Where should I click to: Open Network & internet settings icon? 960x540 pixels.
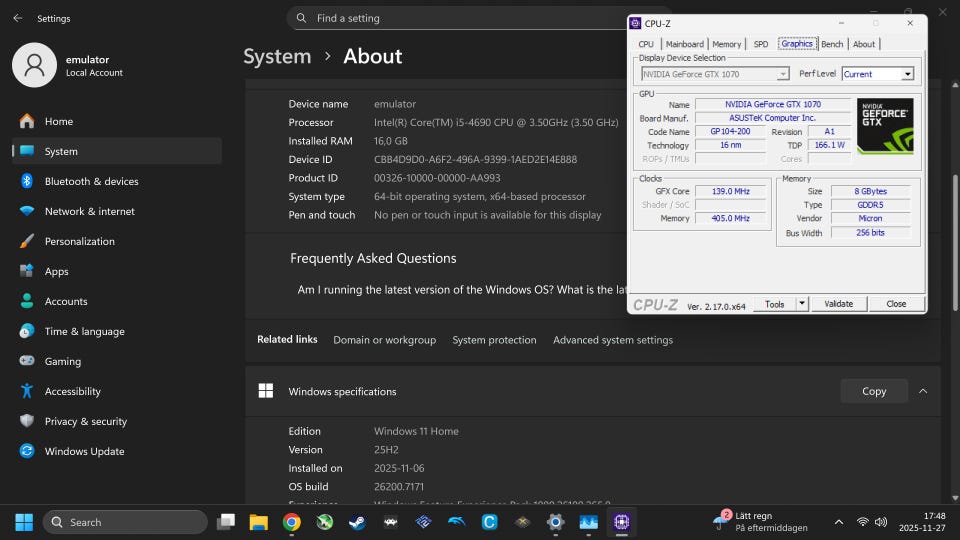tap(26, 211)
